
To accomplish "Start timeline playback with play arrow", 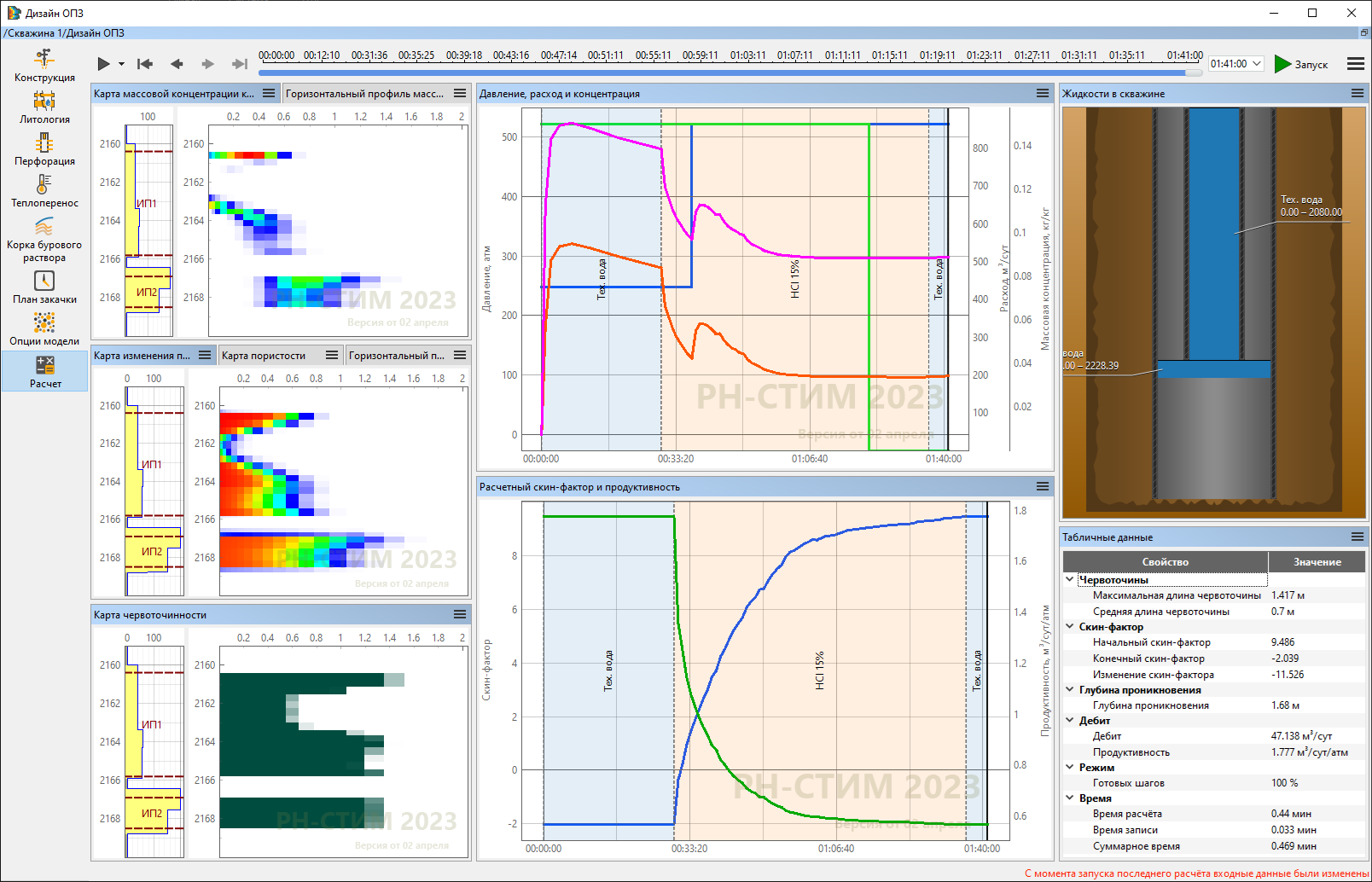I will point(104,64).
